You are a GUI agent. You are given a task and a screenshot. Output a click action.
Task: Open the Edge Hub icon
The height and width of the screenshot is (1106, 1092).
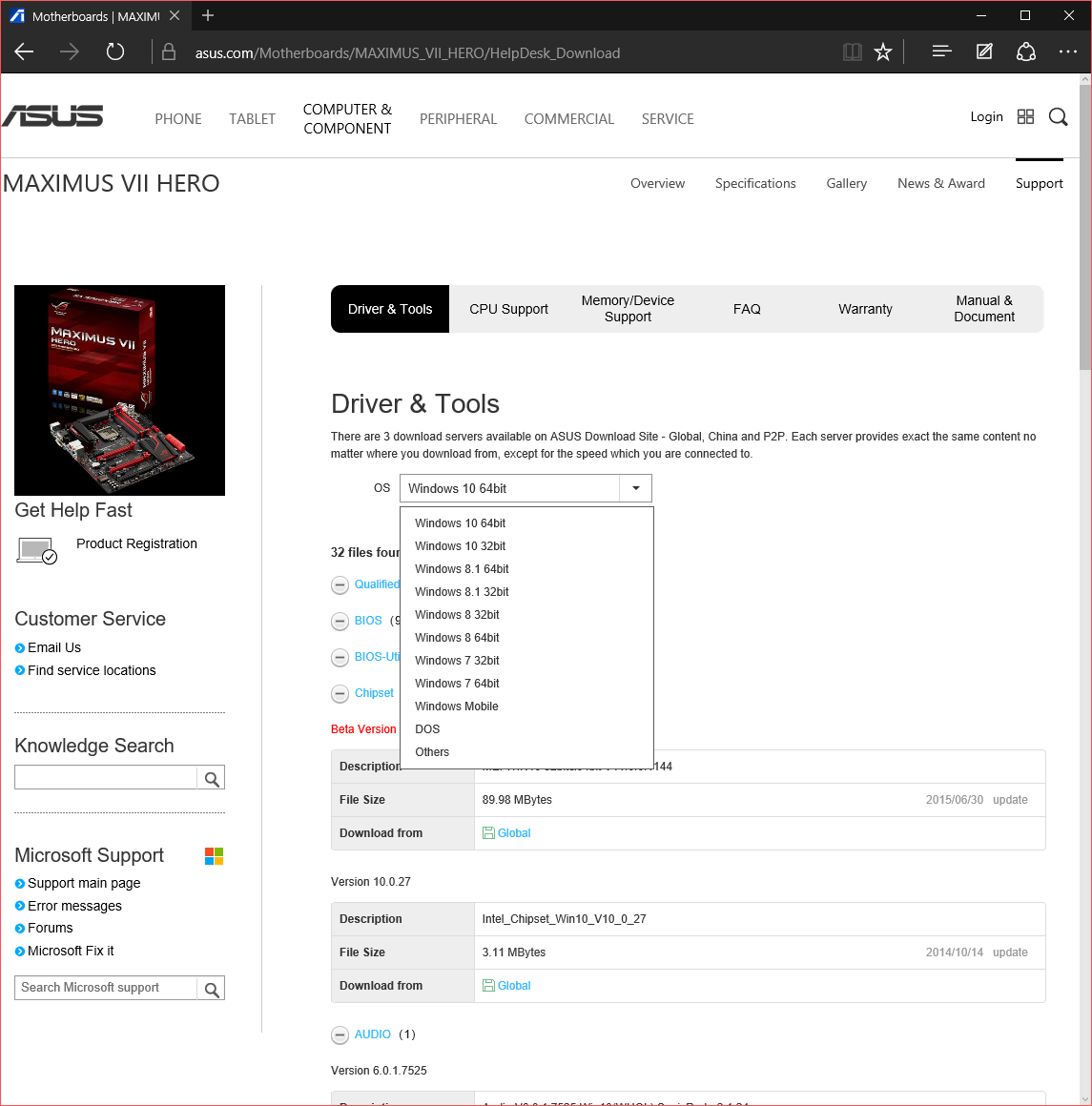tap(941, 52)
